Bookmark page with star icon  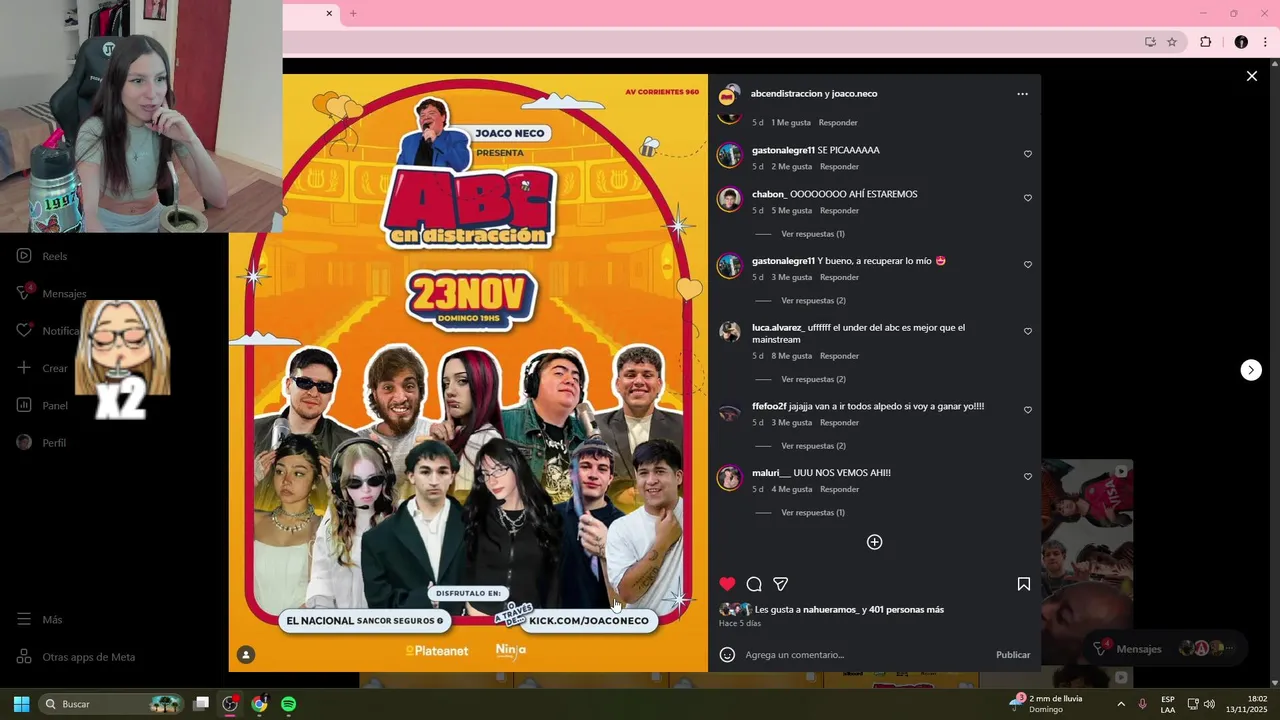[1172, 42]
